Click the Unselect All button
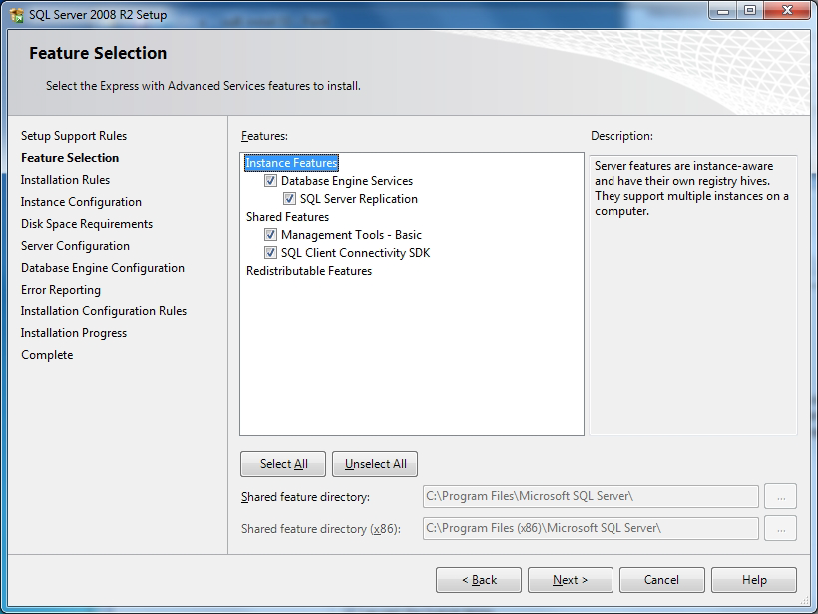 pos(375,464)
